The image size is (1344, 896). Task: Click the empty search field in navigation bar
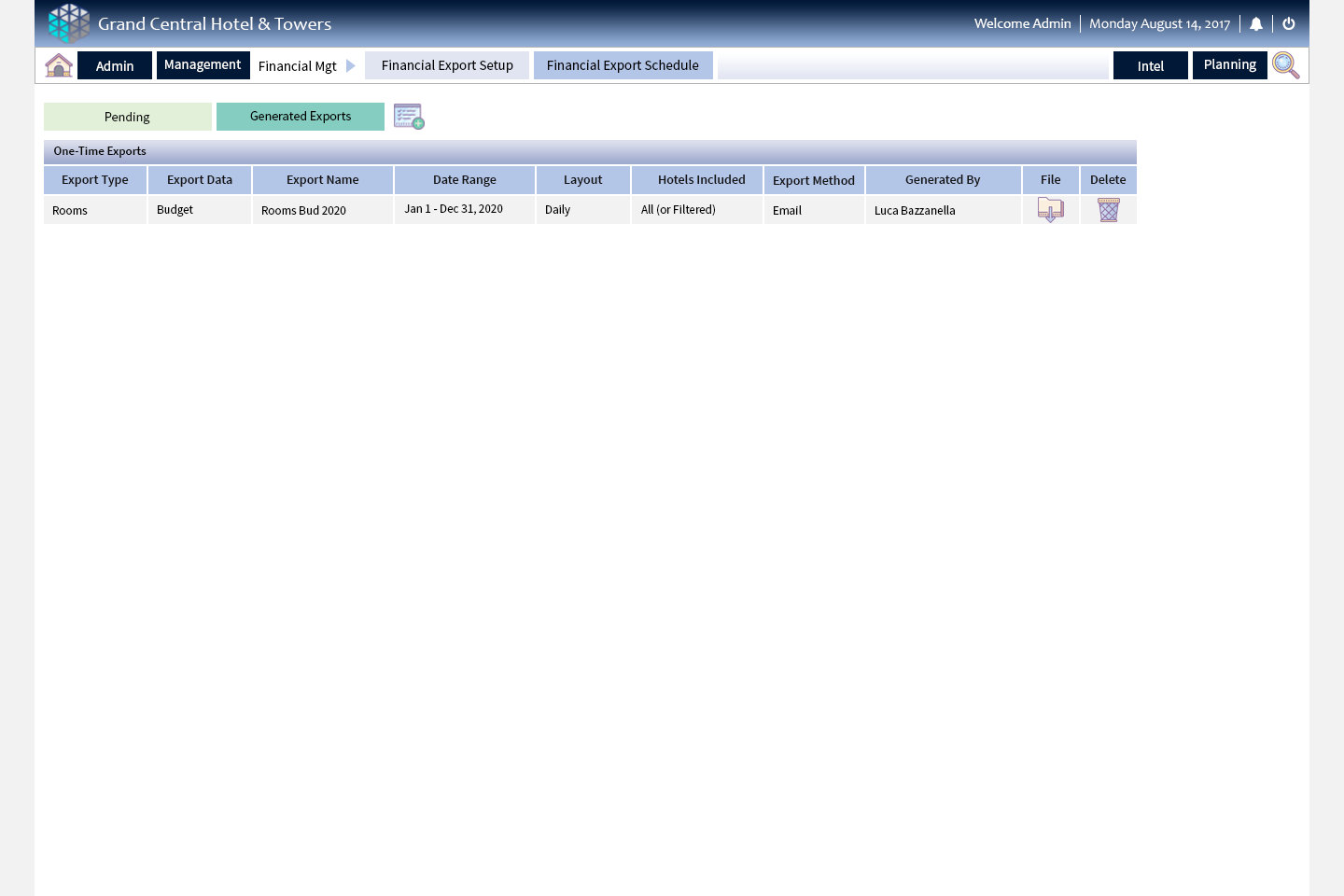point(912,66)
